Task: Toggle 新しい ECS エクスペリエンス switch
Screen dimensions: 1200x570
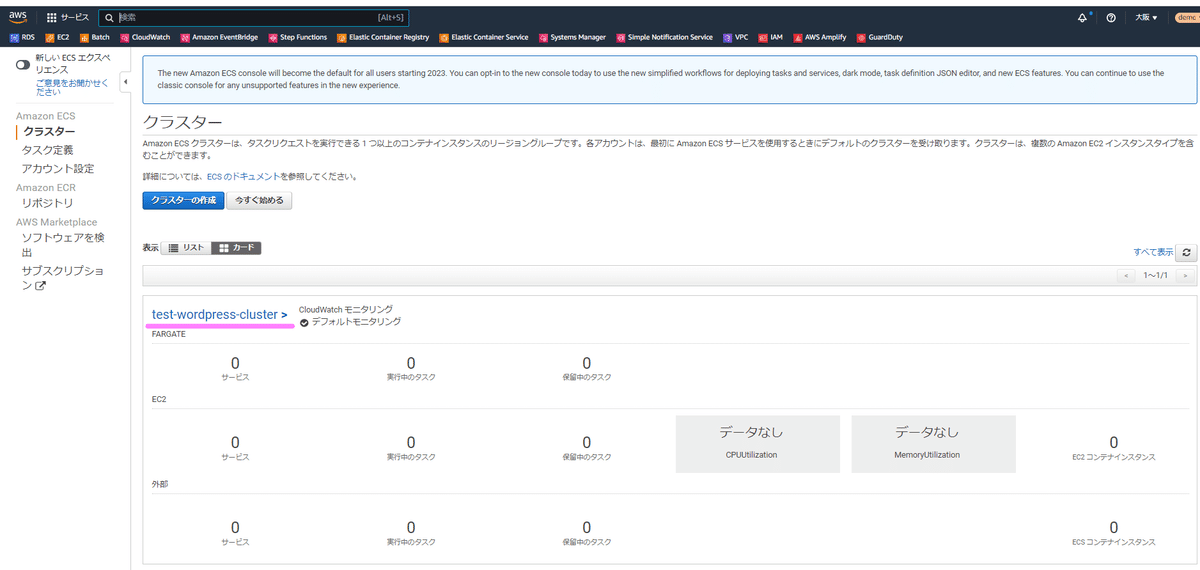Action: [x=23, y=65]
